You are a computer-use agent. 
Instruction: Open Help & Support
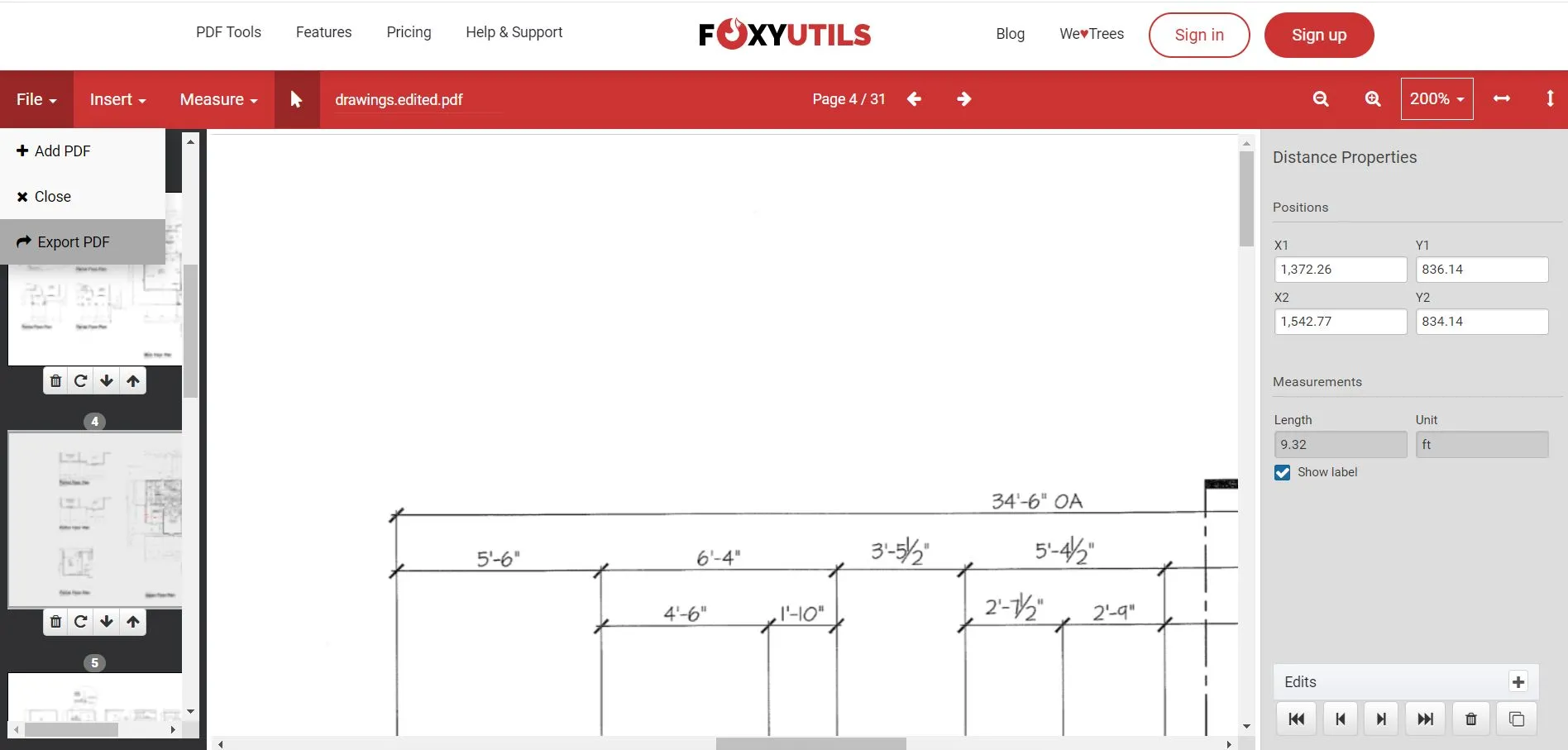tap(514, 32)
